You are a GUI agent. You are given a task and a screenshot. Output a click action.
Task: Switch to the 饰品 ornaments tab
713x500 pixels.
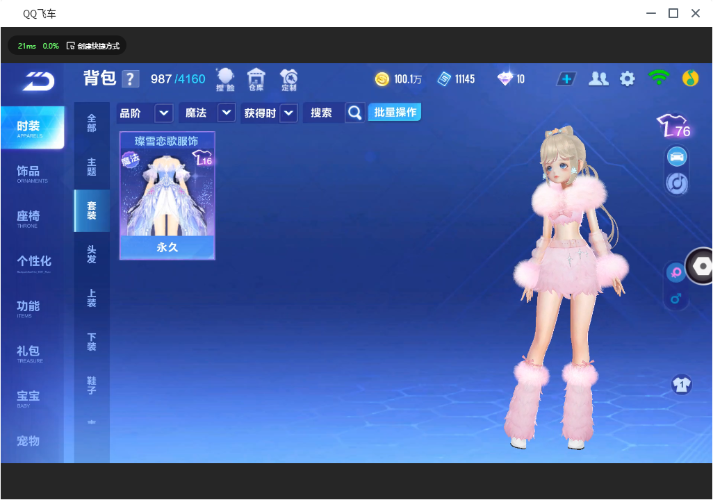32,173
